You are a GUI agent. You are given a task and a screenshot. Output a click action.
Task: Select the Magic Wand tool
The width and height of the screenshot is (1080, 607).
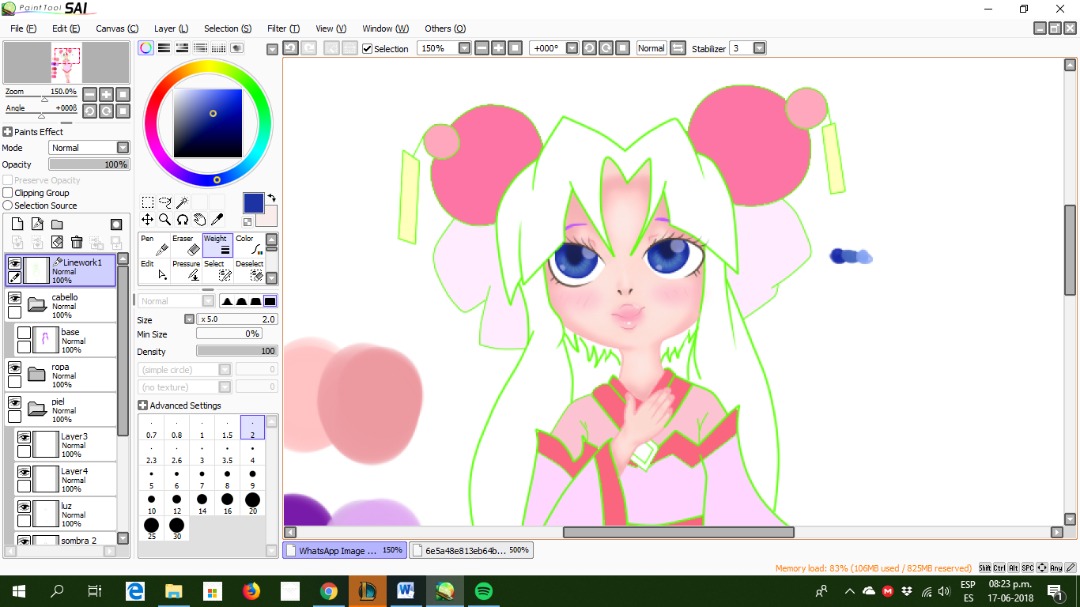[183, 202]
